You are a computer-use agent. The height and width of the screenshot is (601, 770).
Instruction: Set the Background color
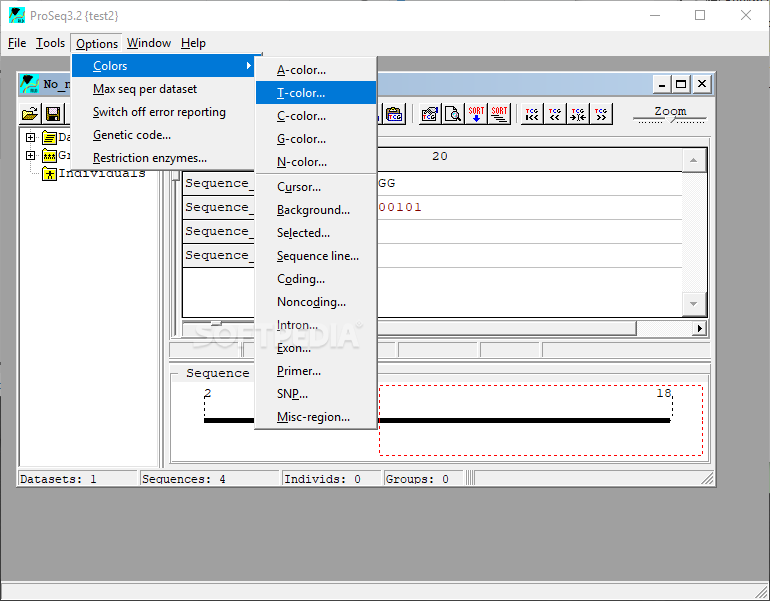point(316,210)
